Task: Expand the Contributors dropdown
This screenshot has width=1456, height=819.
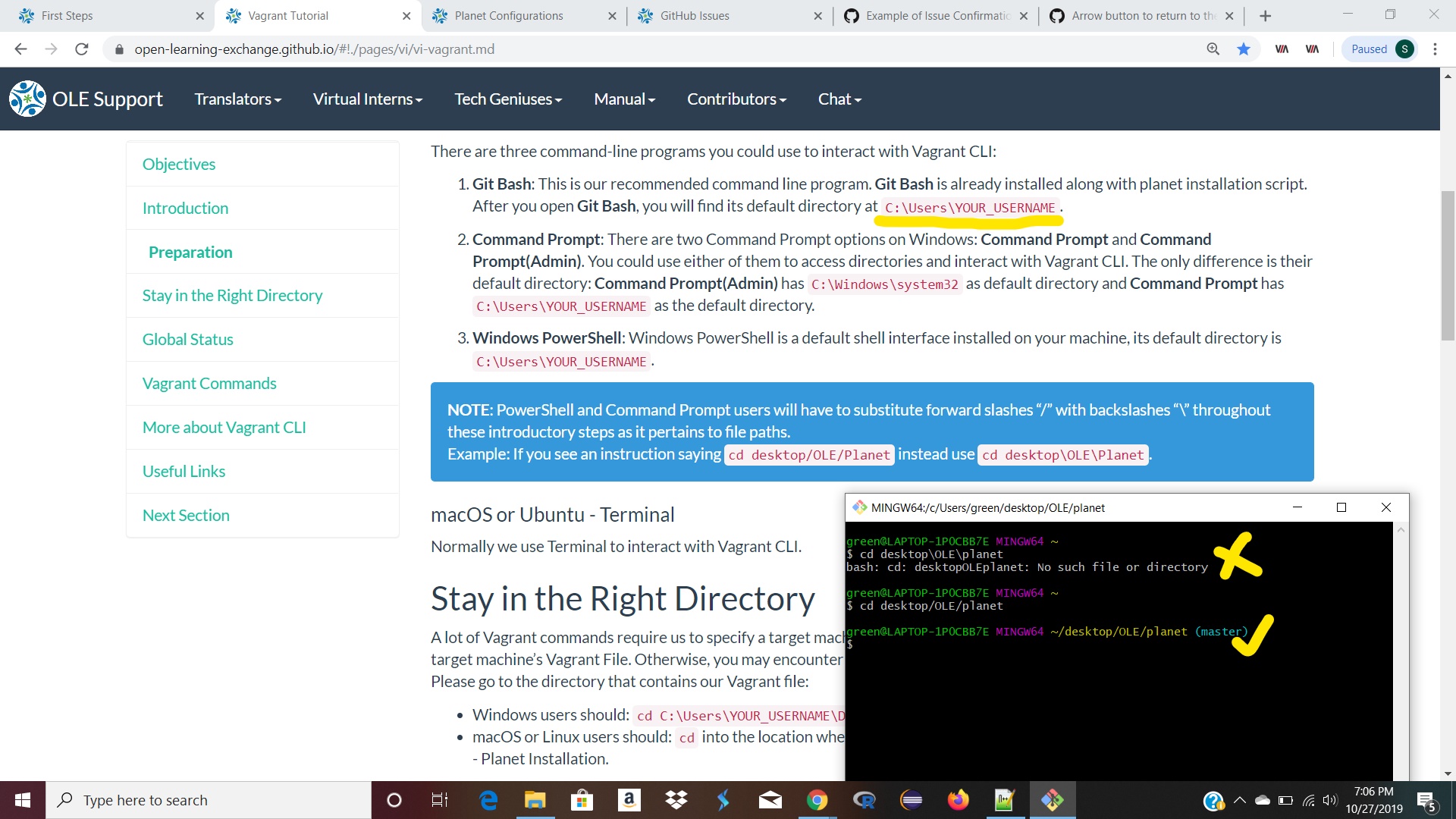Action: pyautogui.click(x=736, y=99)
